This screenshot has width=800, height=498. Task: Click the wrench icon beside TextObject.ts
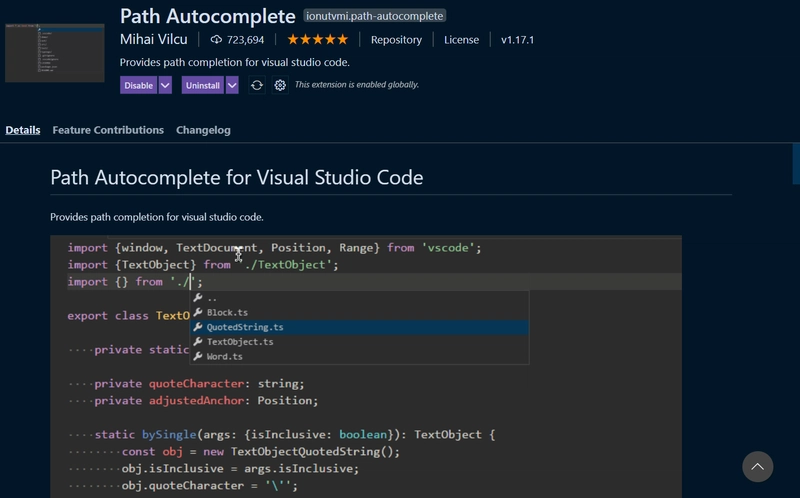pos(198,342)
